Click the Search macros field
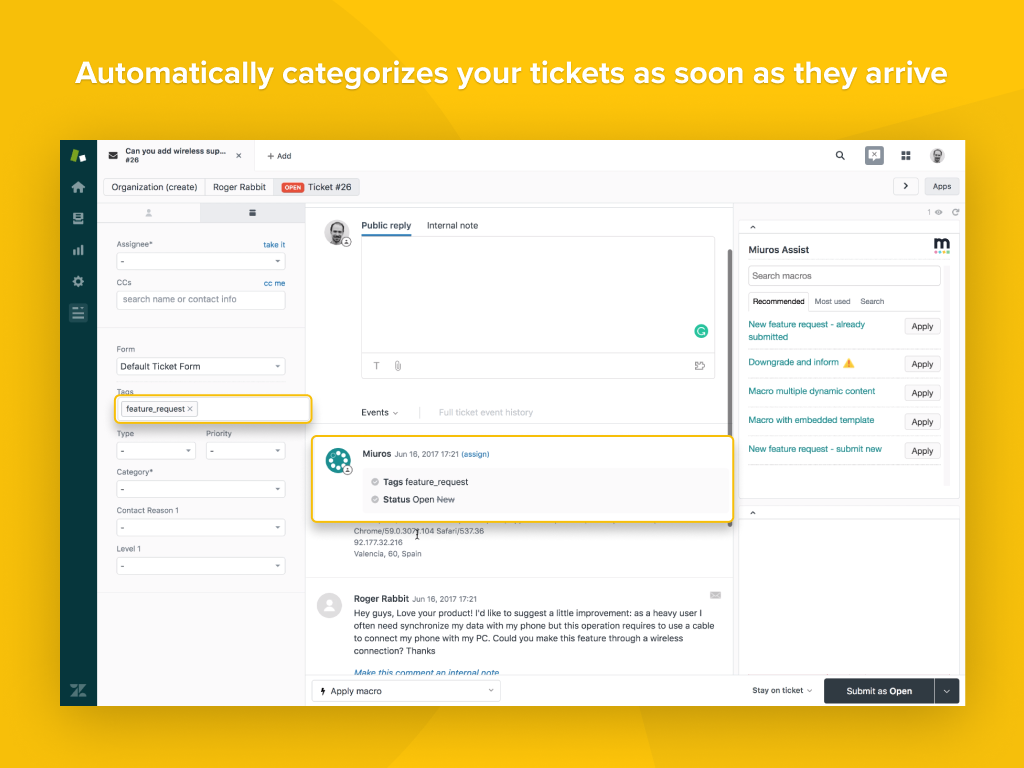This screenshot has height=768, width=1024. [x=844, y=276]
